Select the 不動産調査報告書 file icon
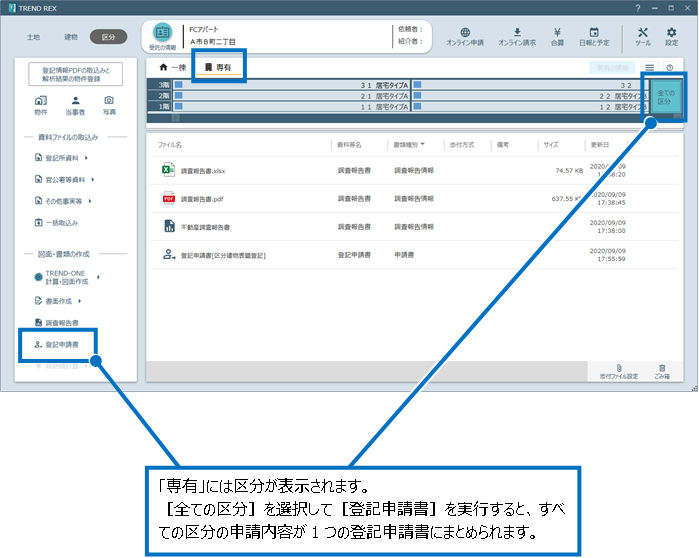Screen dimensions: 699x558 (x=169, y=226)
